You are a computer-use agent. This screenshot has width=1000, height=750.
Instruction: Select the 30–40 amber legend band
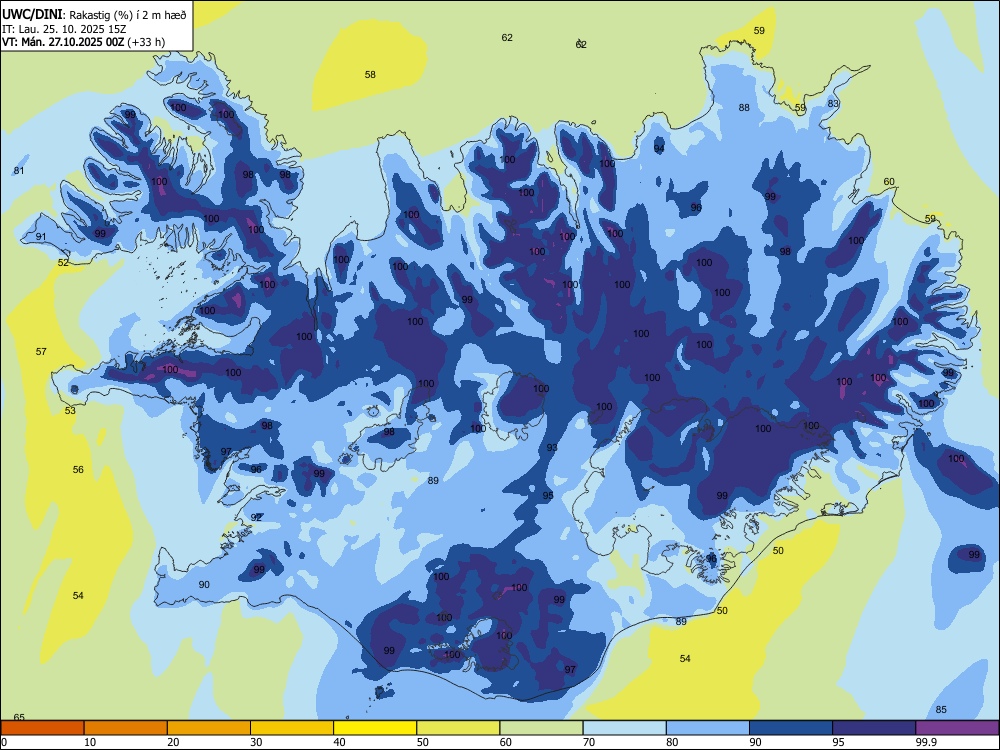(292, 728)
